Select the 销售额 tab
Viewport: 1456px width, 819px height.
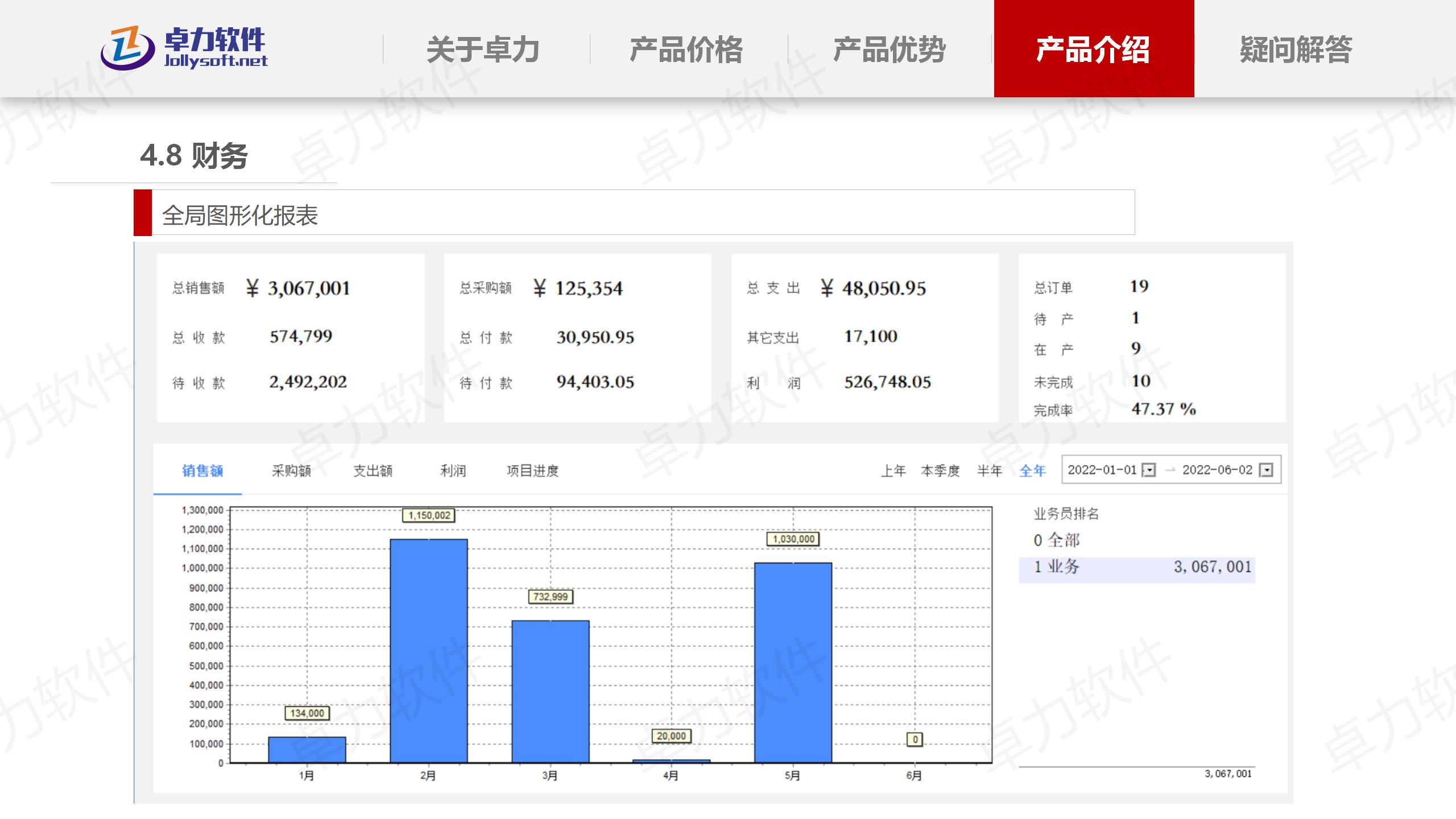point(202,471)
